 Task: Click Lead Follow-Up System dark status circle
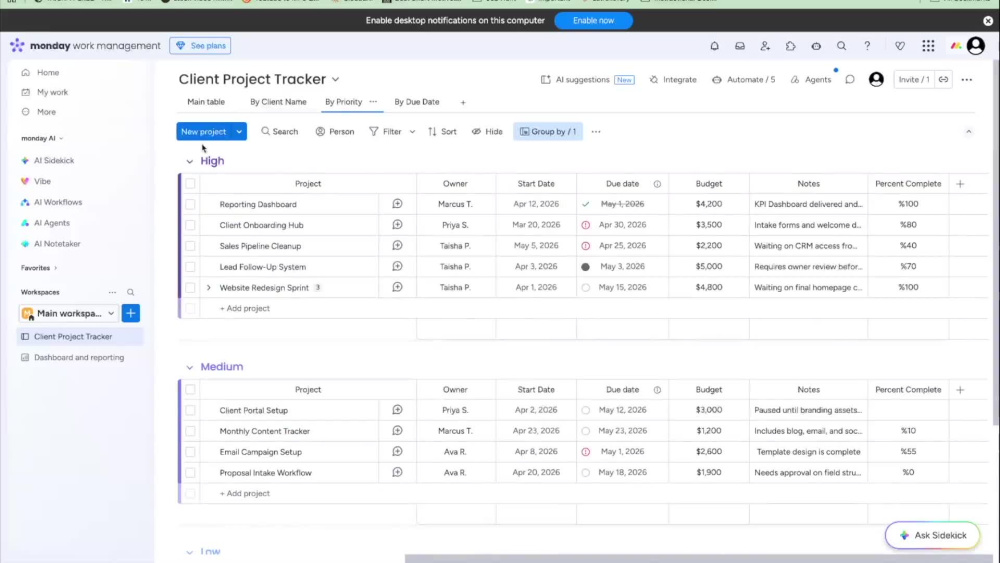(585, 267)
